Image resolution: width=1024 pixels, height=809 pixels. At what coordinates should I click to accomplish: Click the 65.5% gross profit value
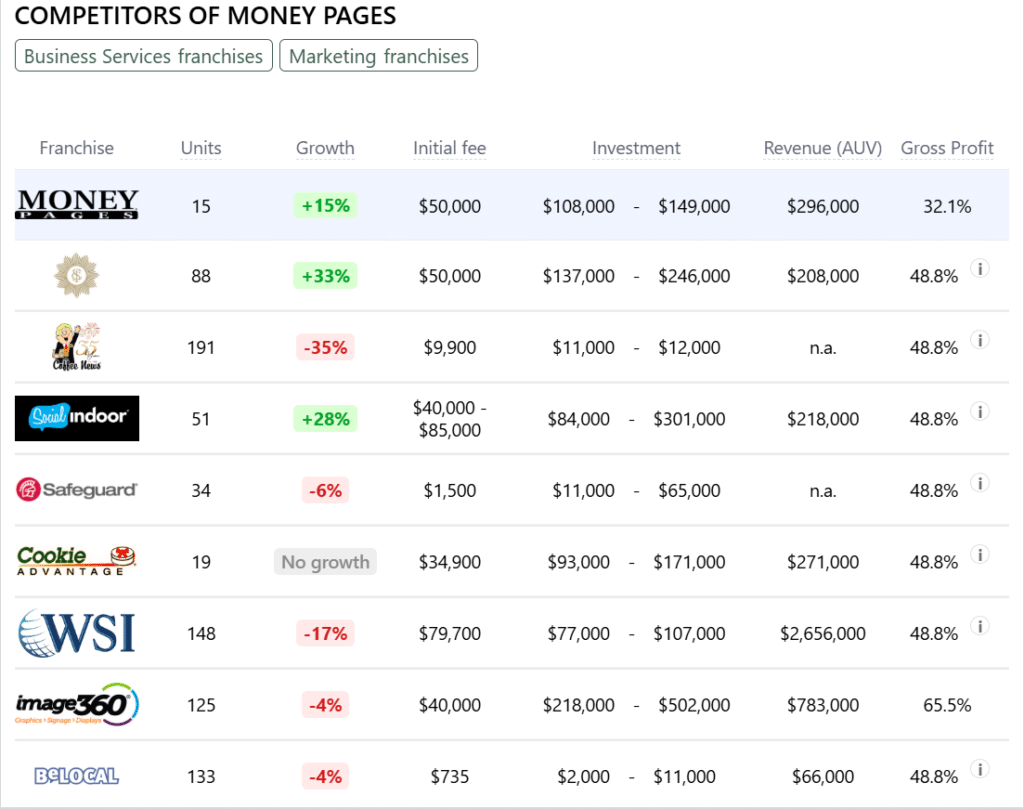point(947,705)
